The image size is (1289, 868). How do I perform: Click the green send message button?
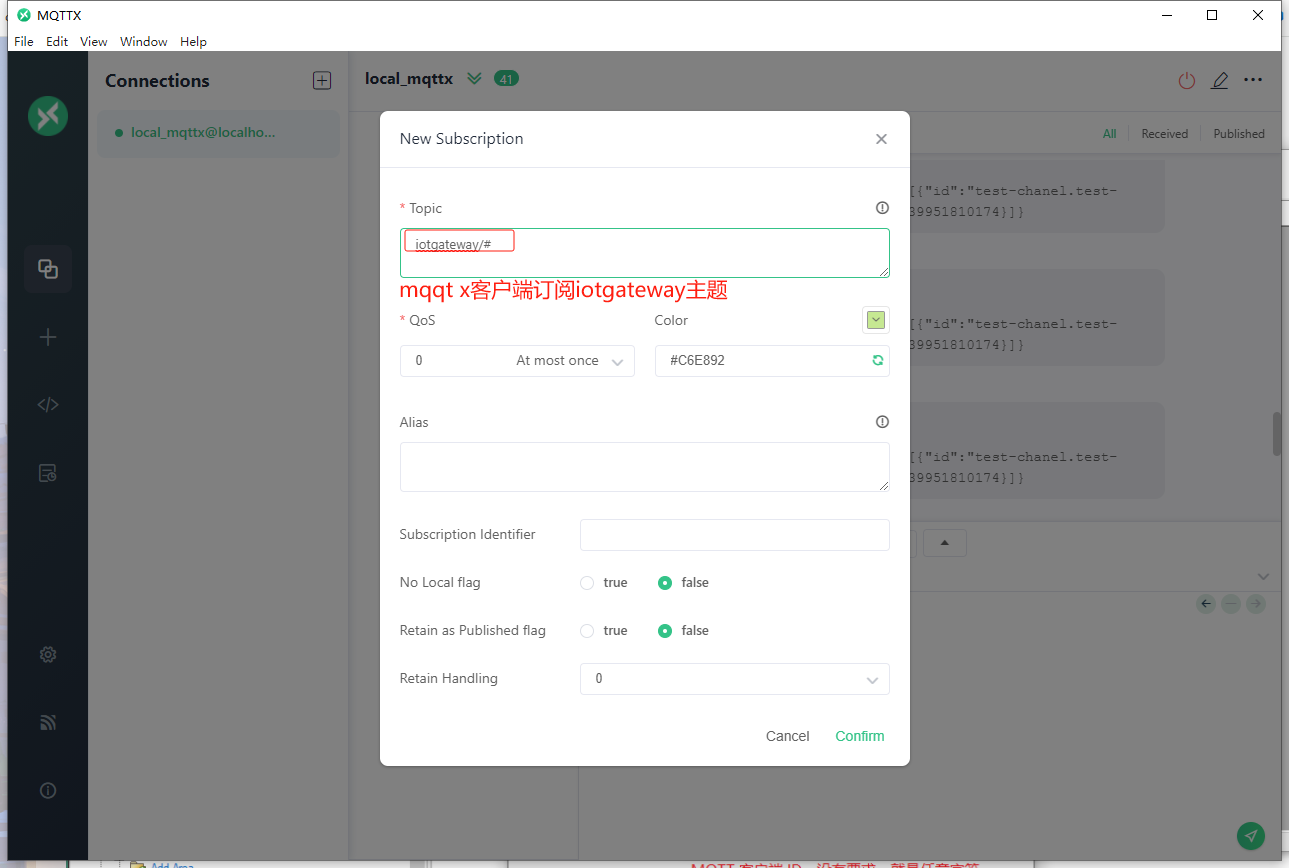point(1250,836)
